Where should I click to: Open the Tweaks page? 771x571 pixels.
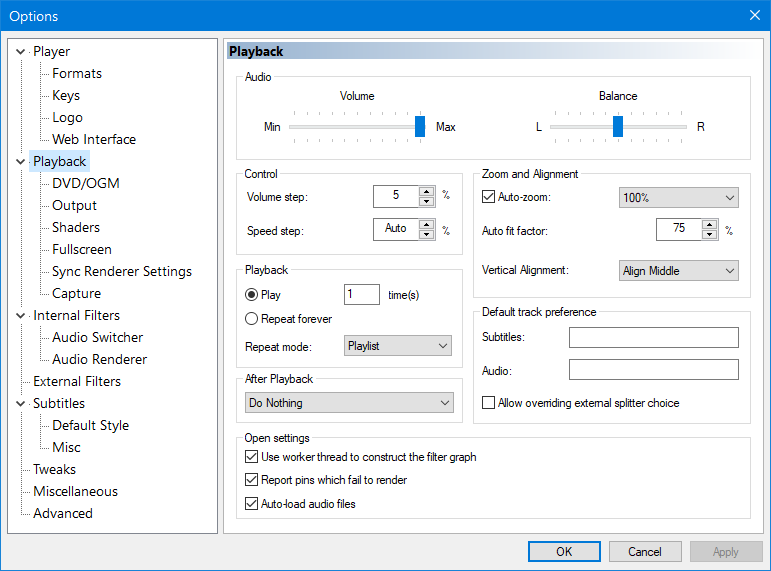click(x=55, y=470)
